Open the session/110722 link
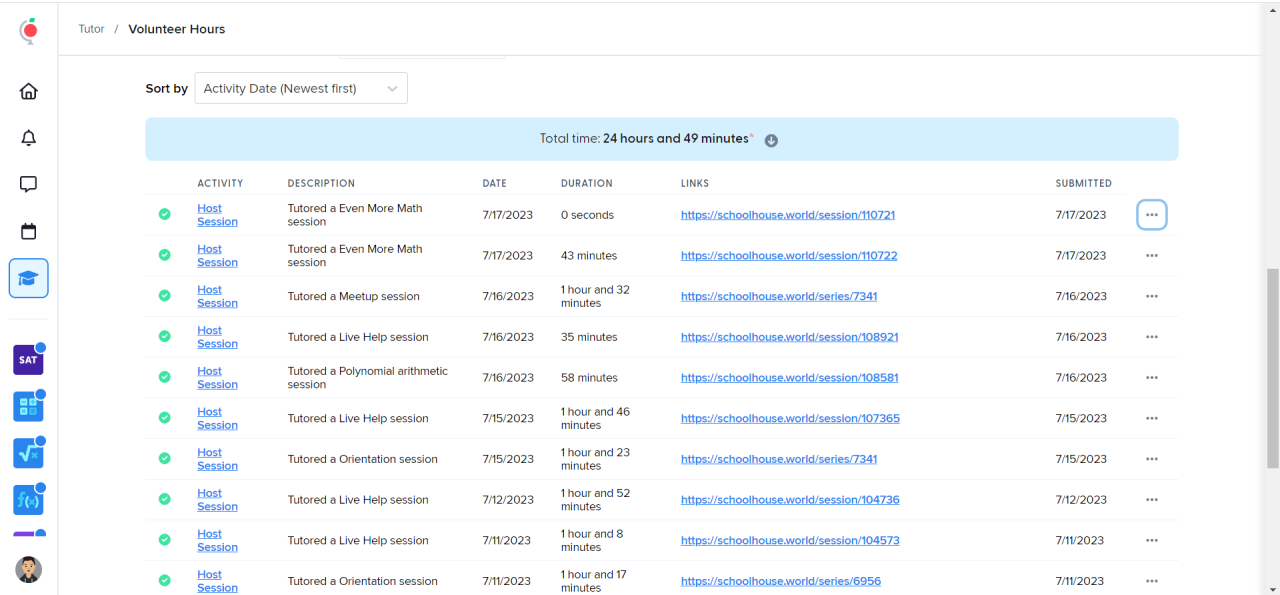 click(789, 256)
